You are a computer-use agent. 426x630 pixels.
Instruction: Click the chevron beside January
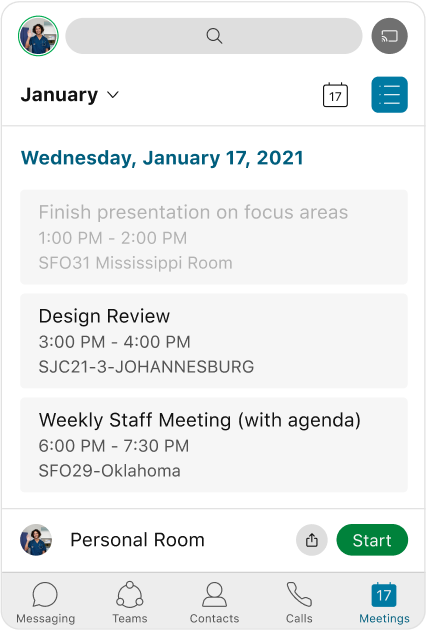point(113,95)
